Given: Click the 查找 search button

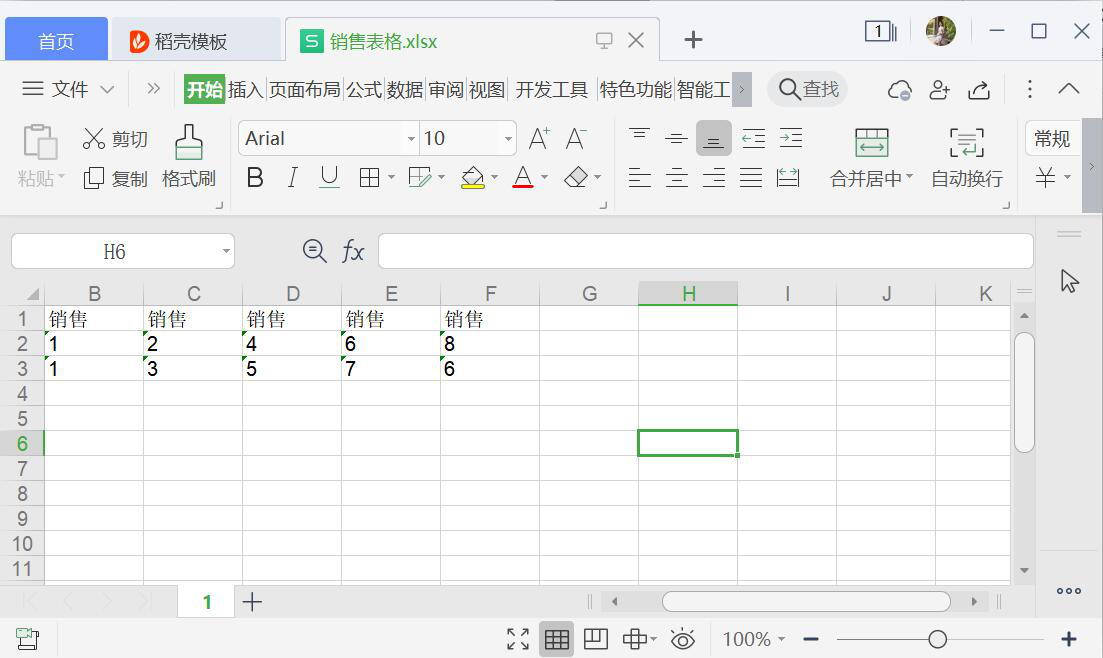Looking at the screenshot, I should tap(808, 89).
